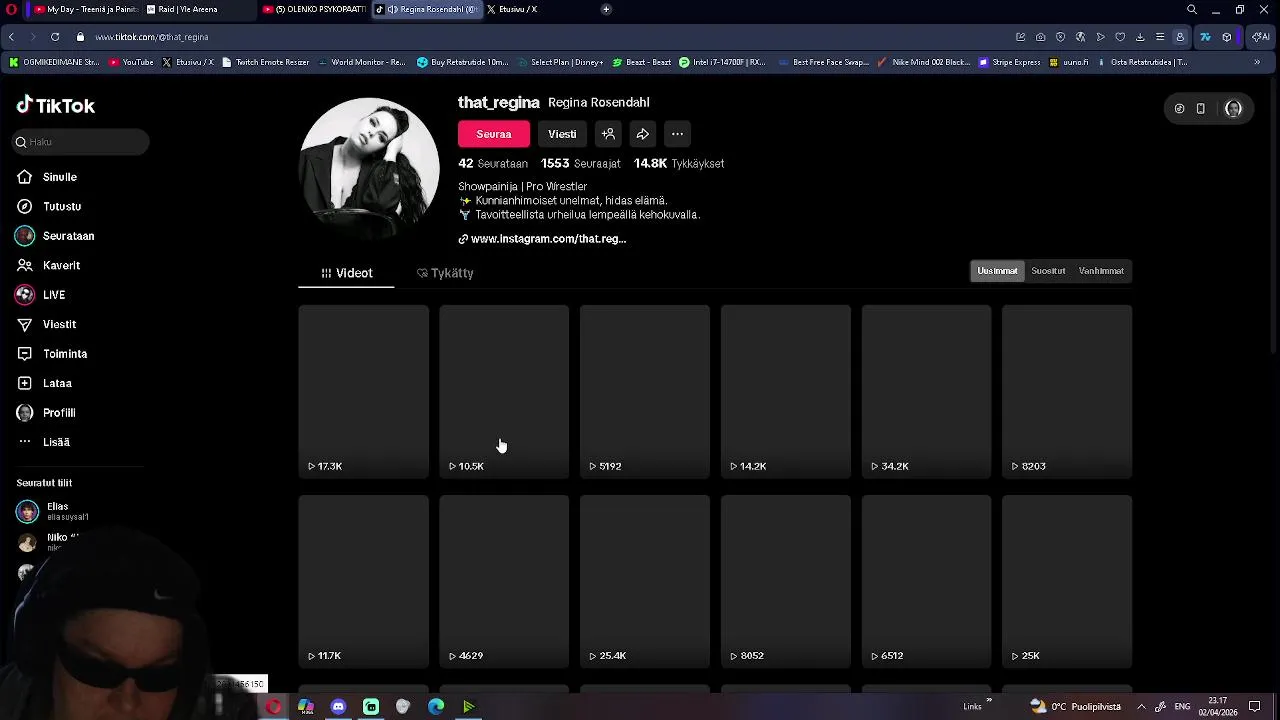Select the Suositut sort option

1048,271
